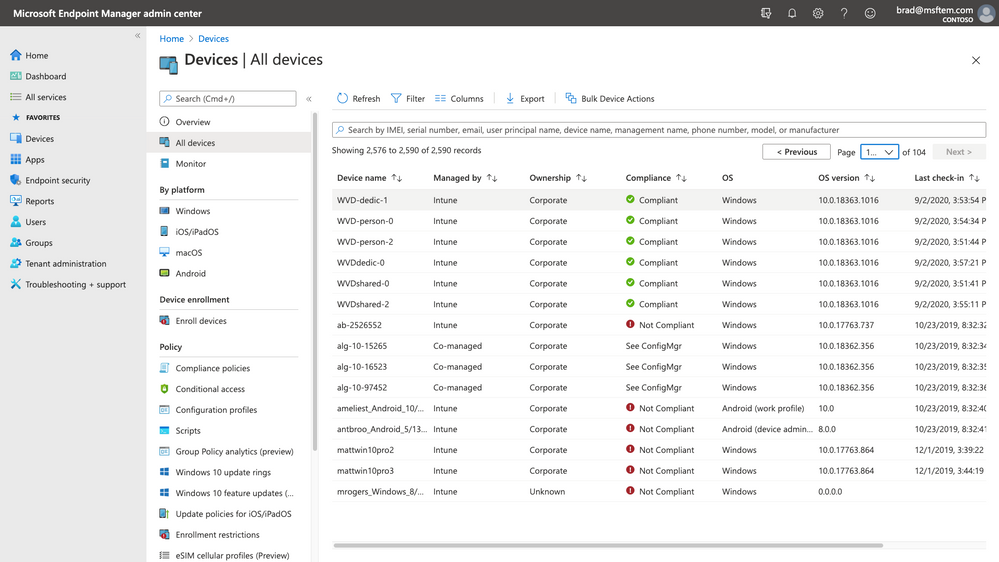999x562 pixels.
Task: Click the device search input field
Action: pos(658,130)
